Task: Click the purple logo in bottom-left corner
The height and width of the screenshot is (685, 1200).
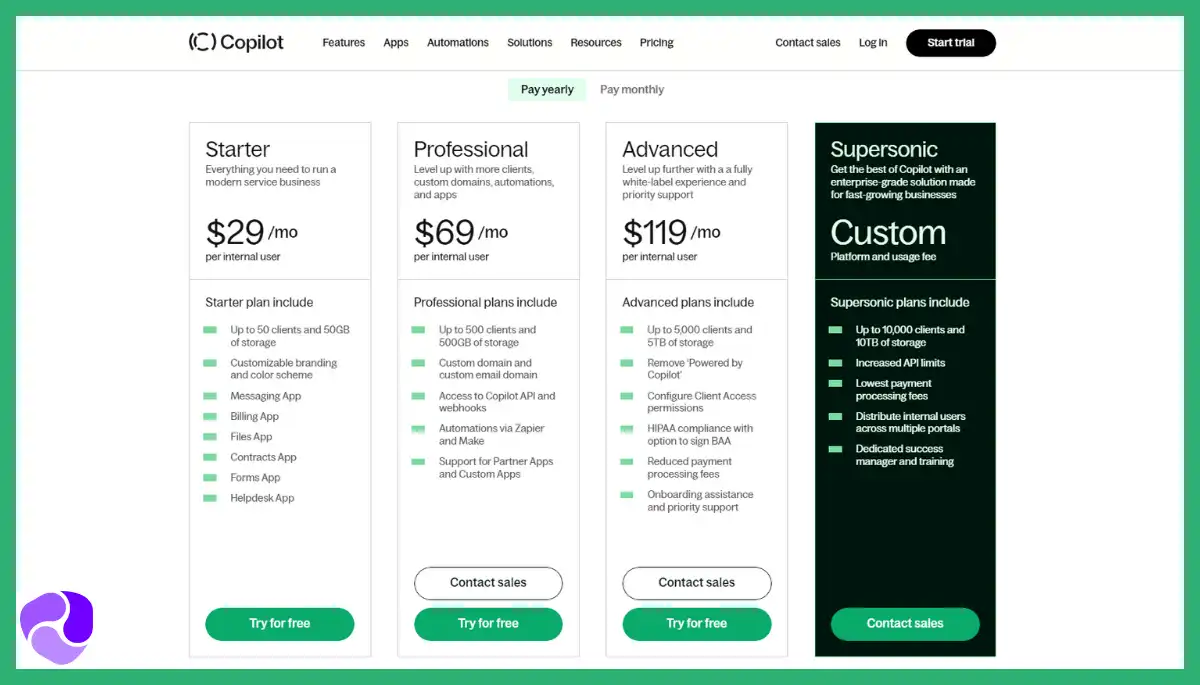Action: click(x=57, y=627)
